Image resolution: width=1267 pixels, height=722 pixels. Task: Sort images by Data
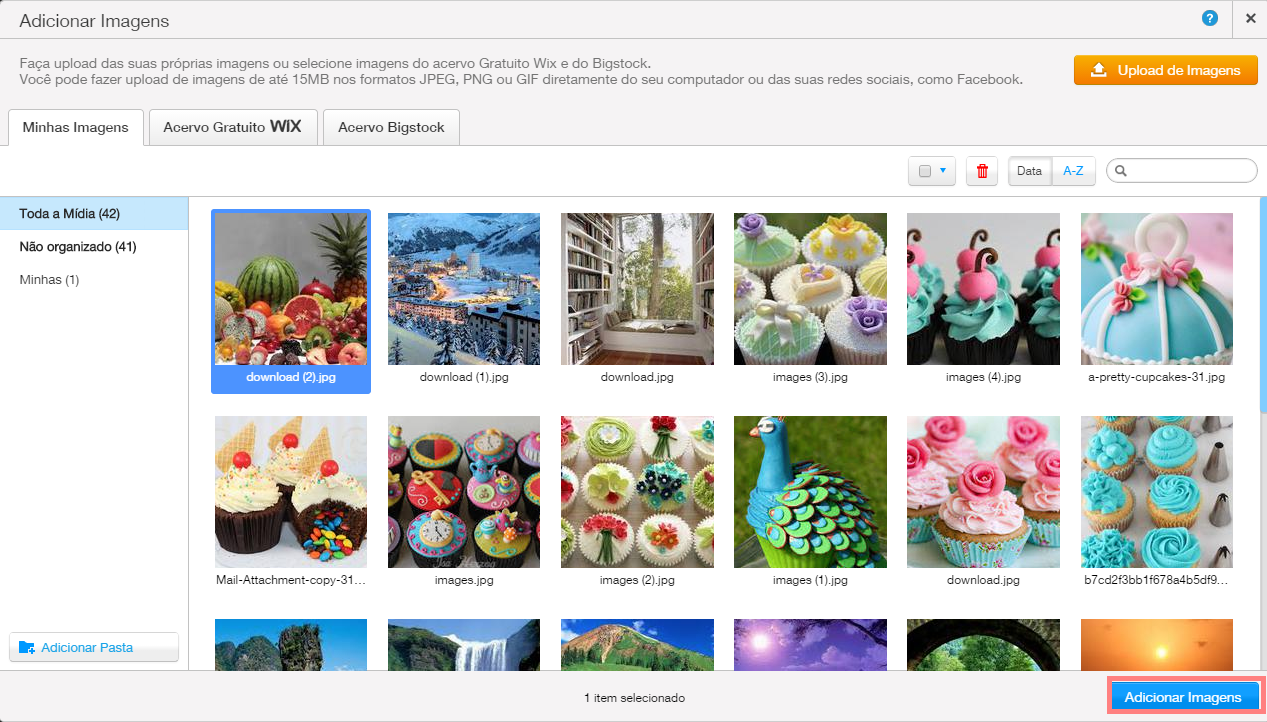pyautogui.click(x=1030, y=171)
